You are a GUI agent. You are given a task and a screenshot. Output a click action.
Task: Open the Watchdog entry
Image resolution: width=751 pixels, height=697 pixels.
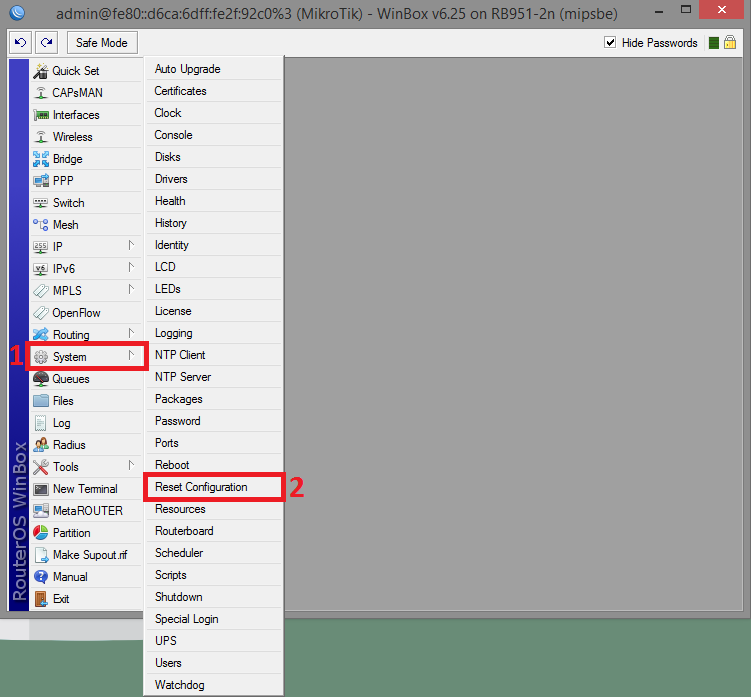[214, 685]
